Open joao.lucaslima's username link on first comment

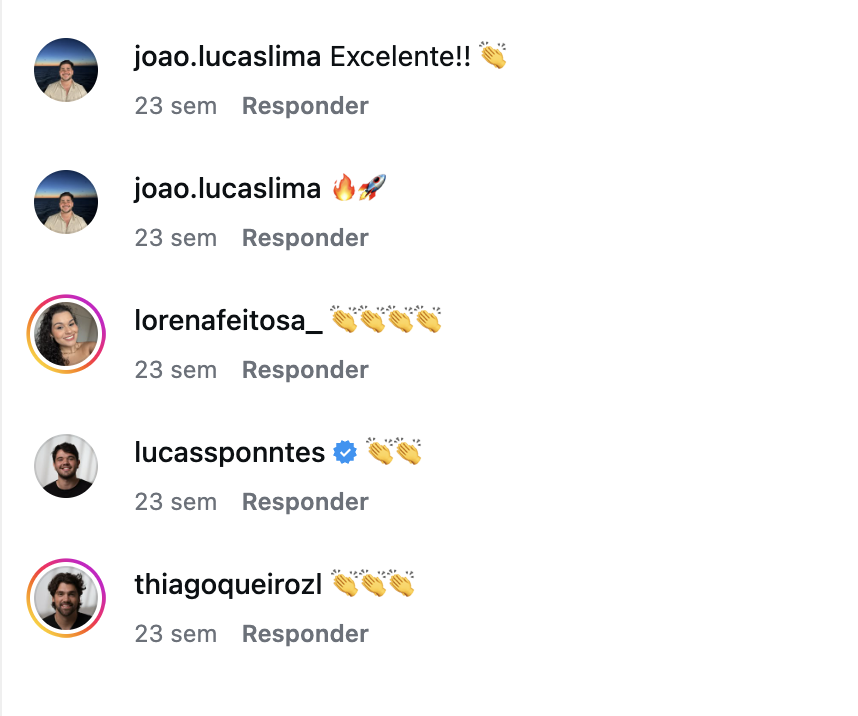point(229,57)
